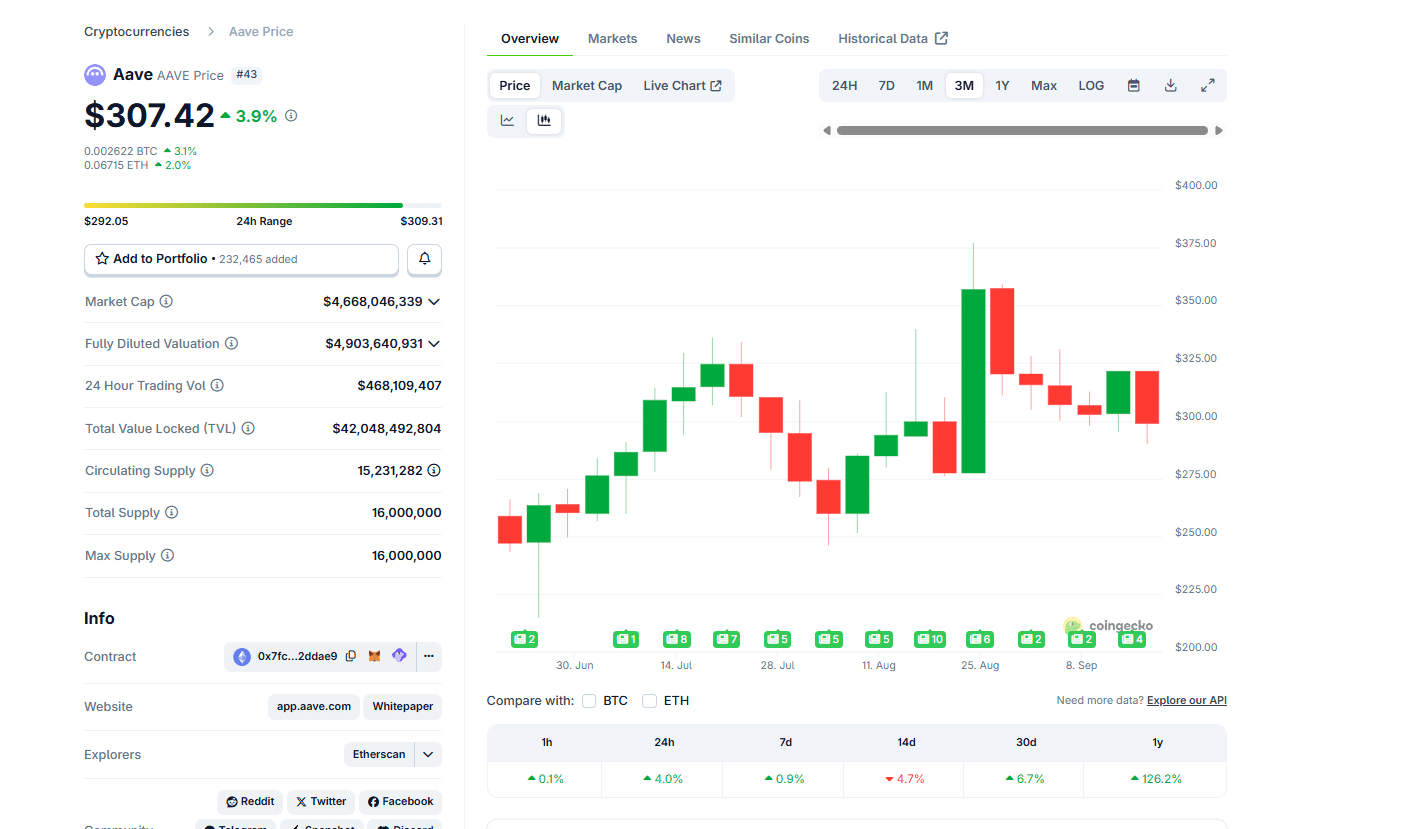Expand chart to fullscreen
The width and height of the screenshot is (1408, 829).
1207,86
